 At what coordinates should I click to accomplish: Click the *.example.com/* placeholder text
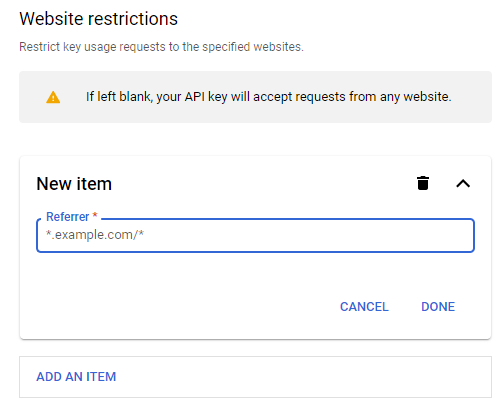95,235
